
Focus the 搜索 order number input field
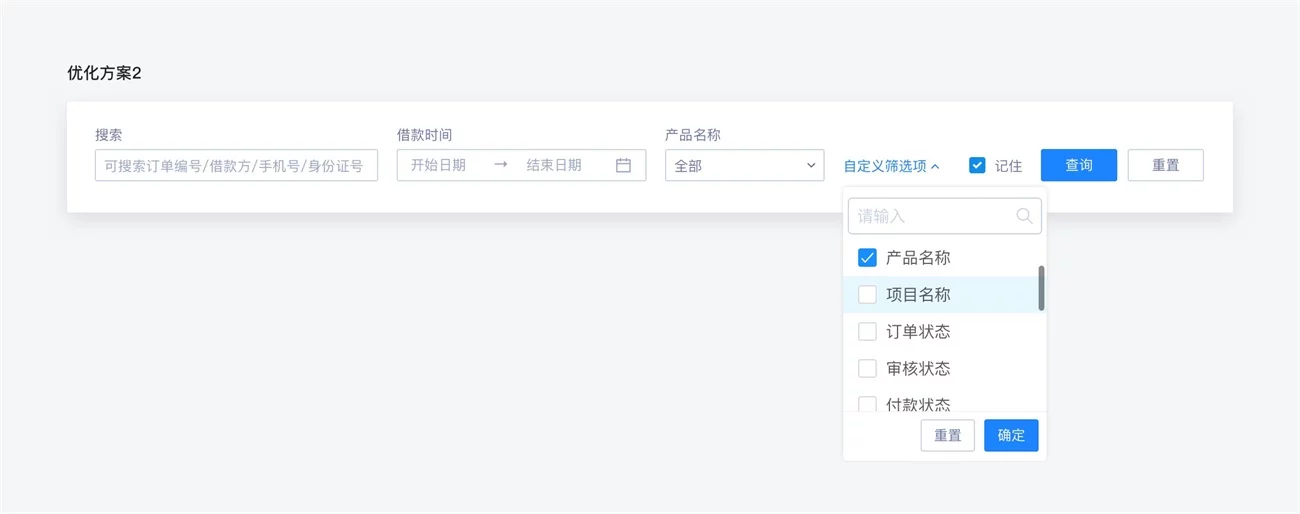coord(236,166)
